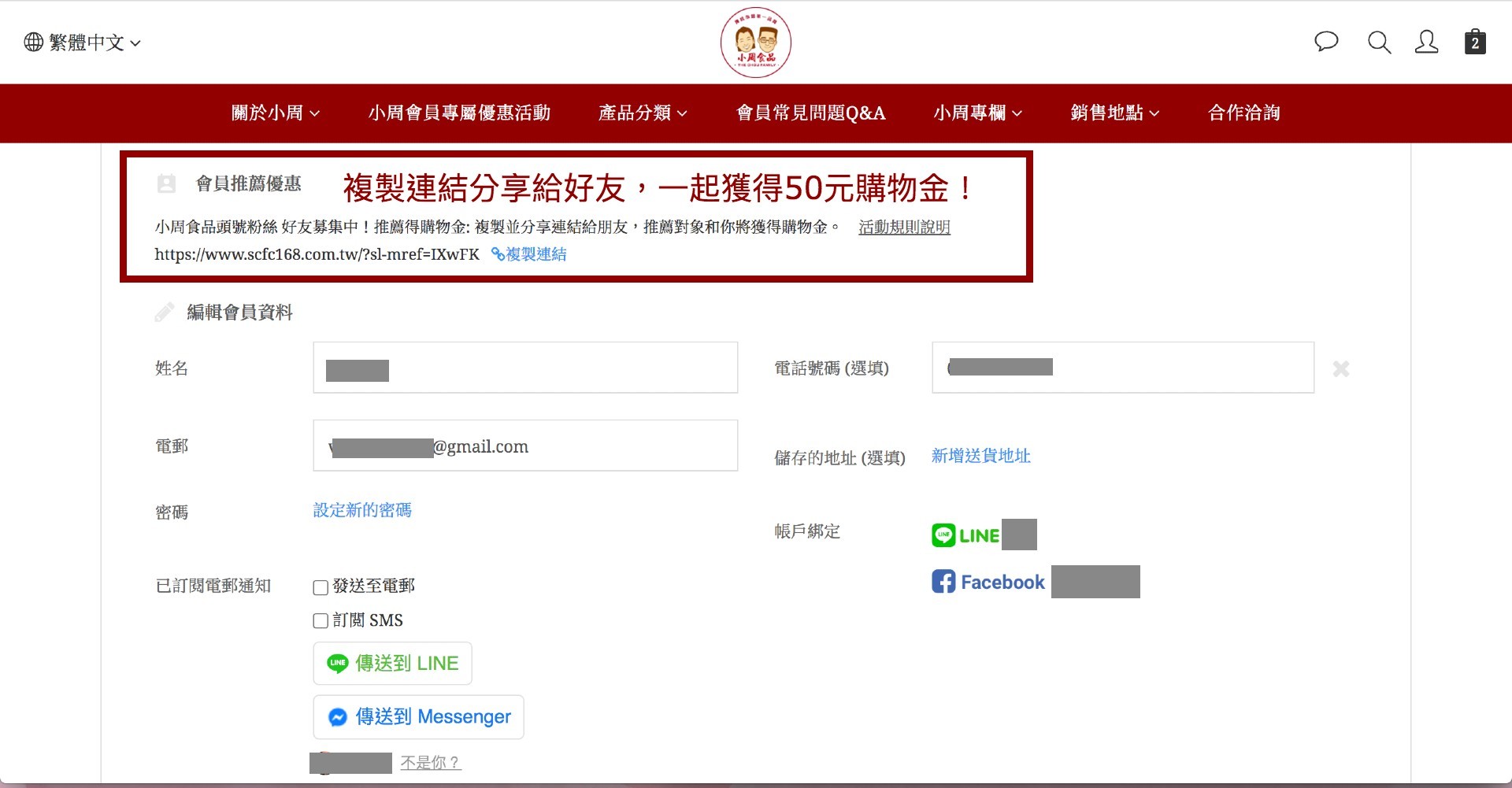
Task: Click the search magnifier icon
Action: [x=1379, y=43]
